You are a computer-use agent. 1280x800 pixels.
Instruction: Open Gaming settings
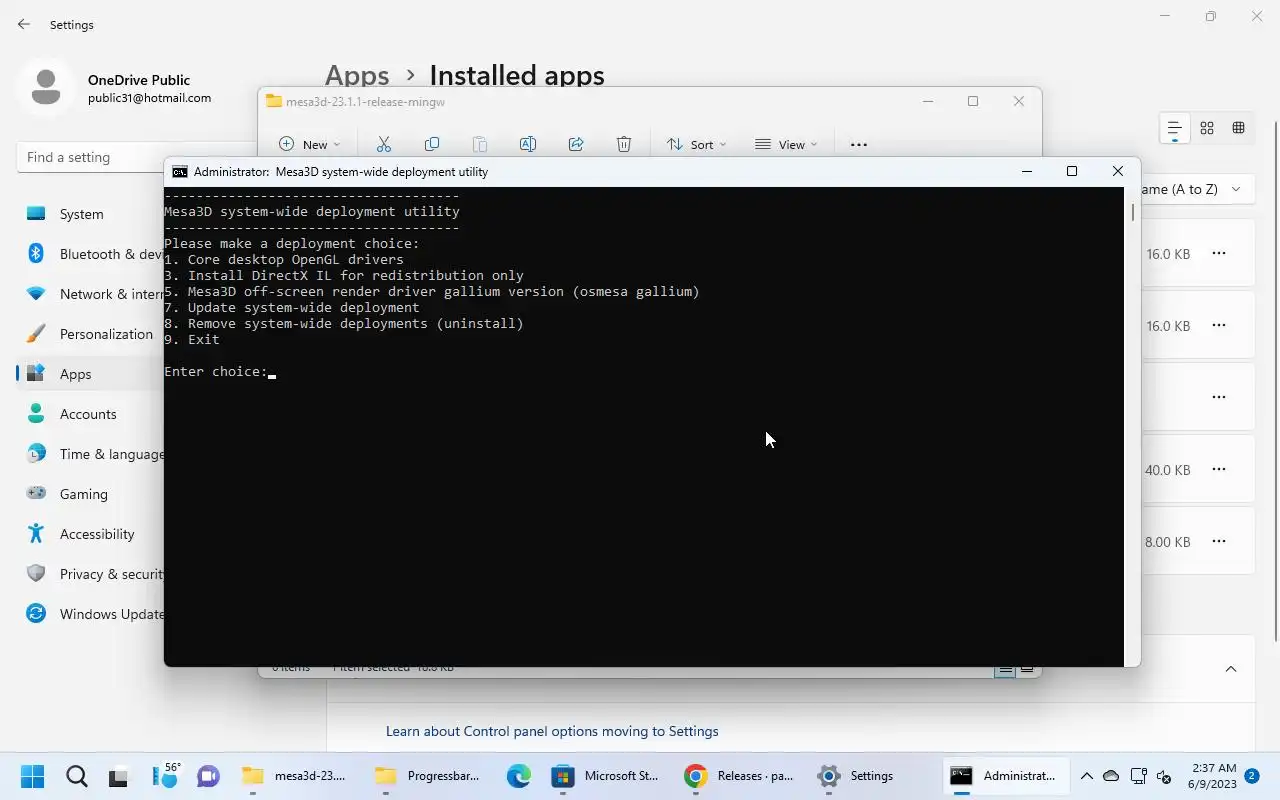coord(90,494)
